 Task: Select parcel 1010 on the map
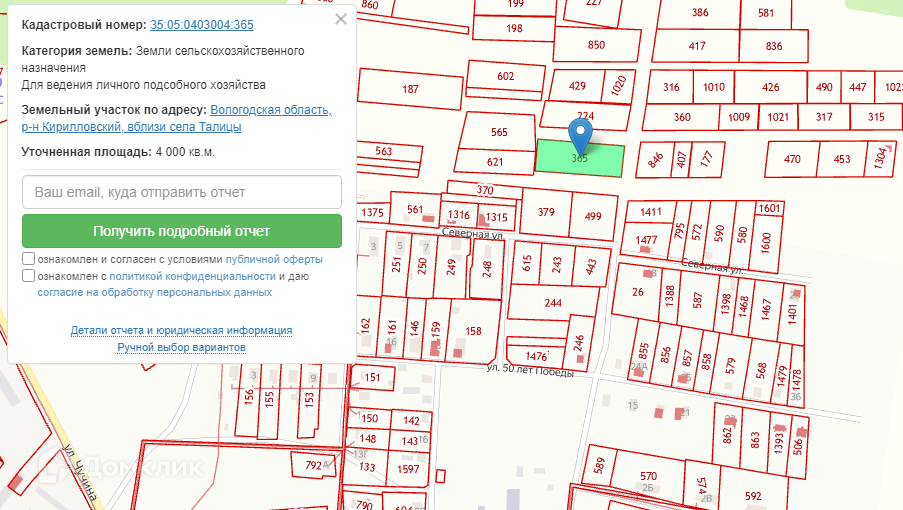714,87
